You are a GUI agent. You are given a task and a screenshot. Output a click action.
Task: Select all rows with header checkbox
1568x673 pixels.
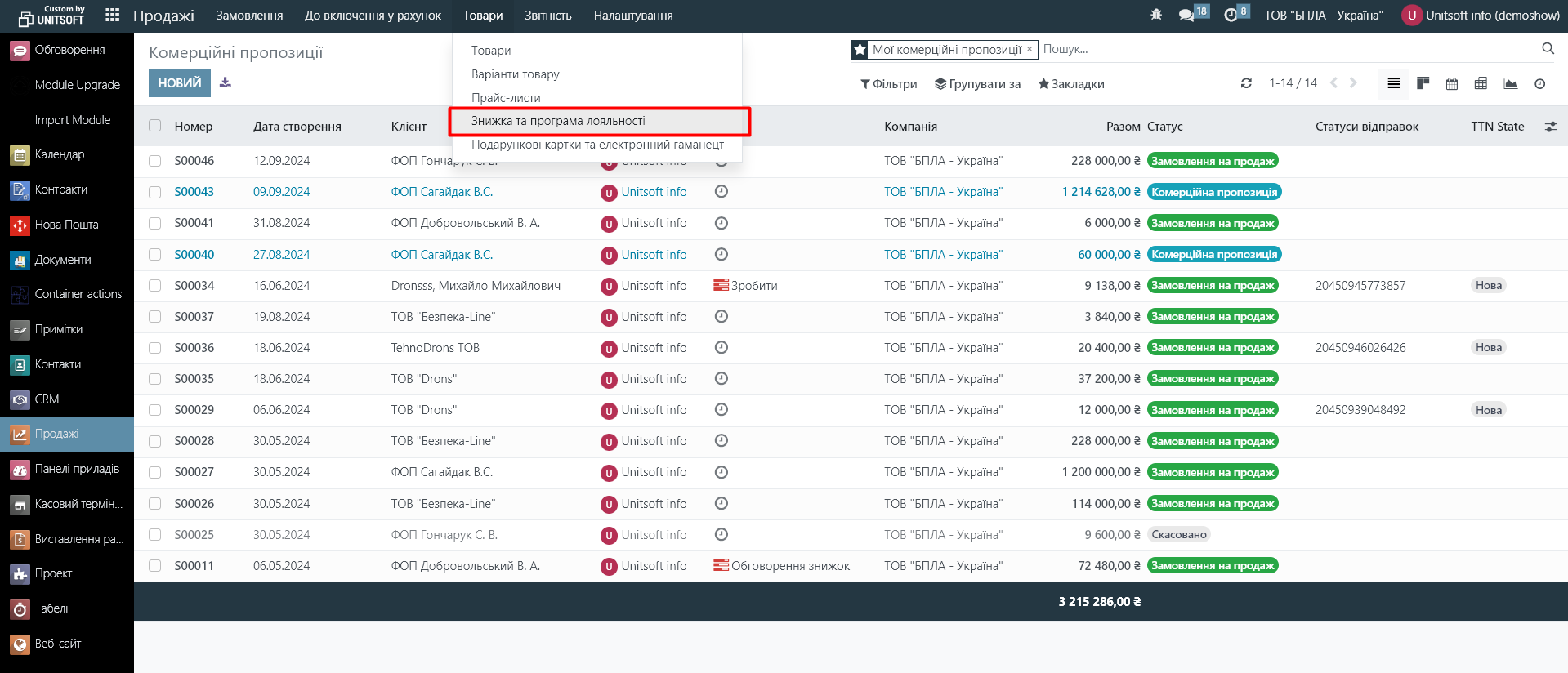click(x=155, y=126)
